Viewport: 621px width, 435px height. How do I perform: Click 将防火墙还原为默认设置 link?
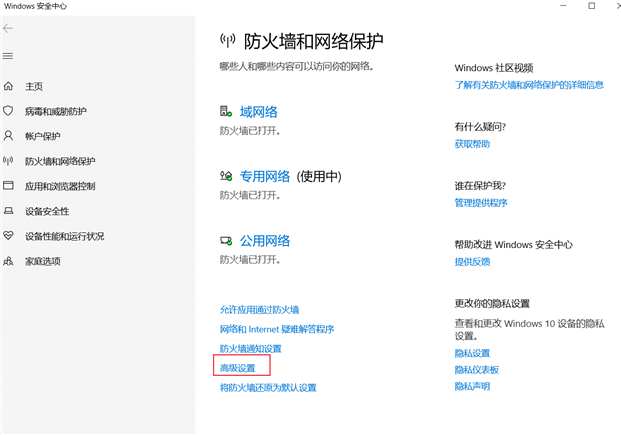[268, 387]
